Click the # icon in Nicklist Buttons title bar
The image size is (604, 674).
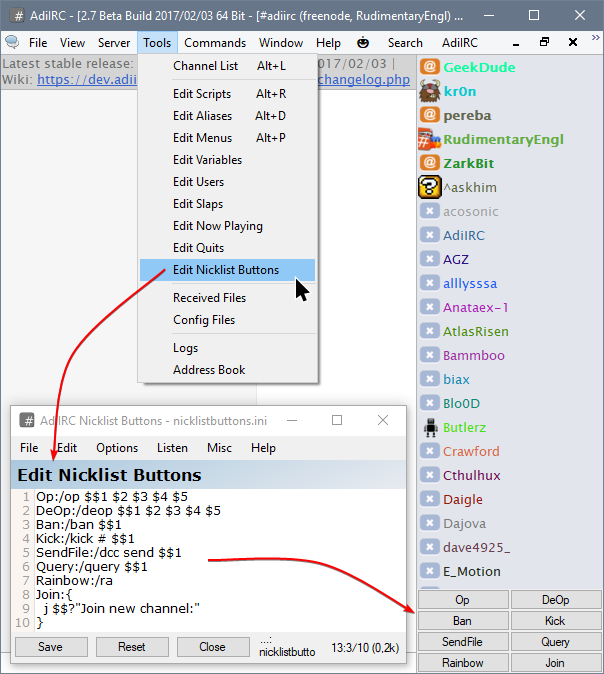coord(28,420)
